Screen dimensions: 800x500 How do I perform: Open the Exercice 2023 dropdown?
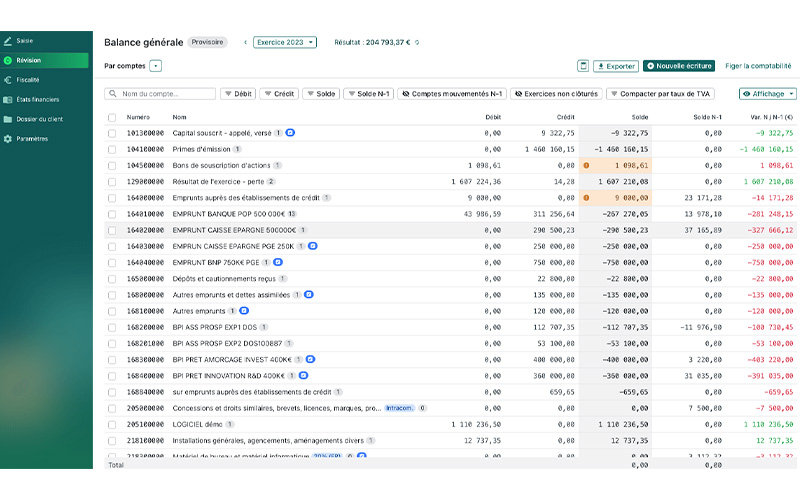click(285, 42)
